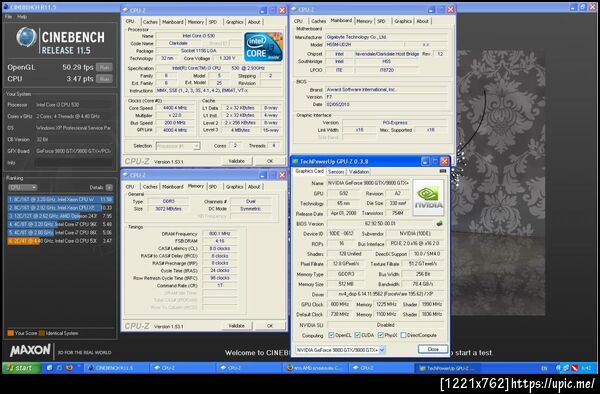The height and width of the screenshot is (394, 600).
Task: Click the GPU-Z Name field GeForce 9800 GTX
Action: [368, 183]
